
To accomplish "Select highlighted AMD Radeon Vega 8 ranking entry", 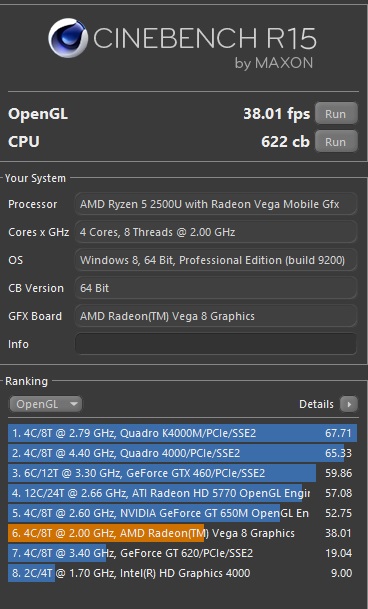I will (x=182, y=533).
